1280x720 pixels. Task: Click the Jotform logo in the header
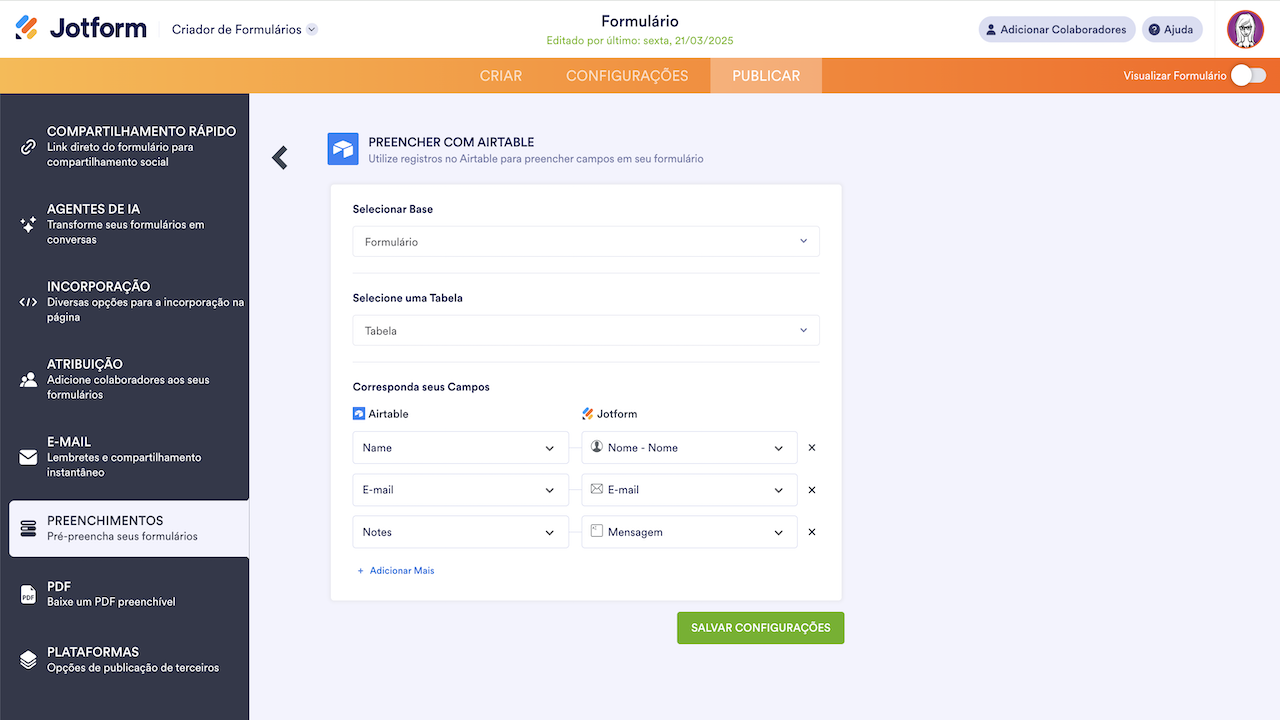pos(80,27)
